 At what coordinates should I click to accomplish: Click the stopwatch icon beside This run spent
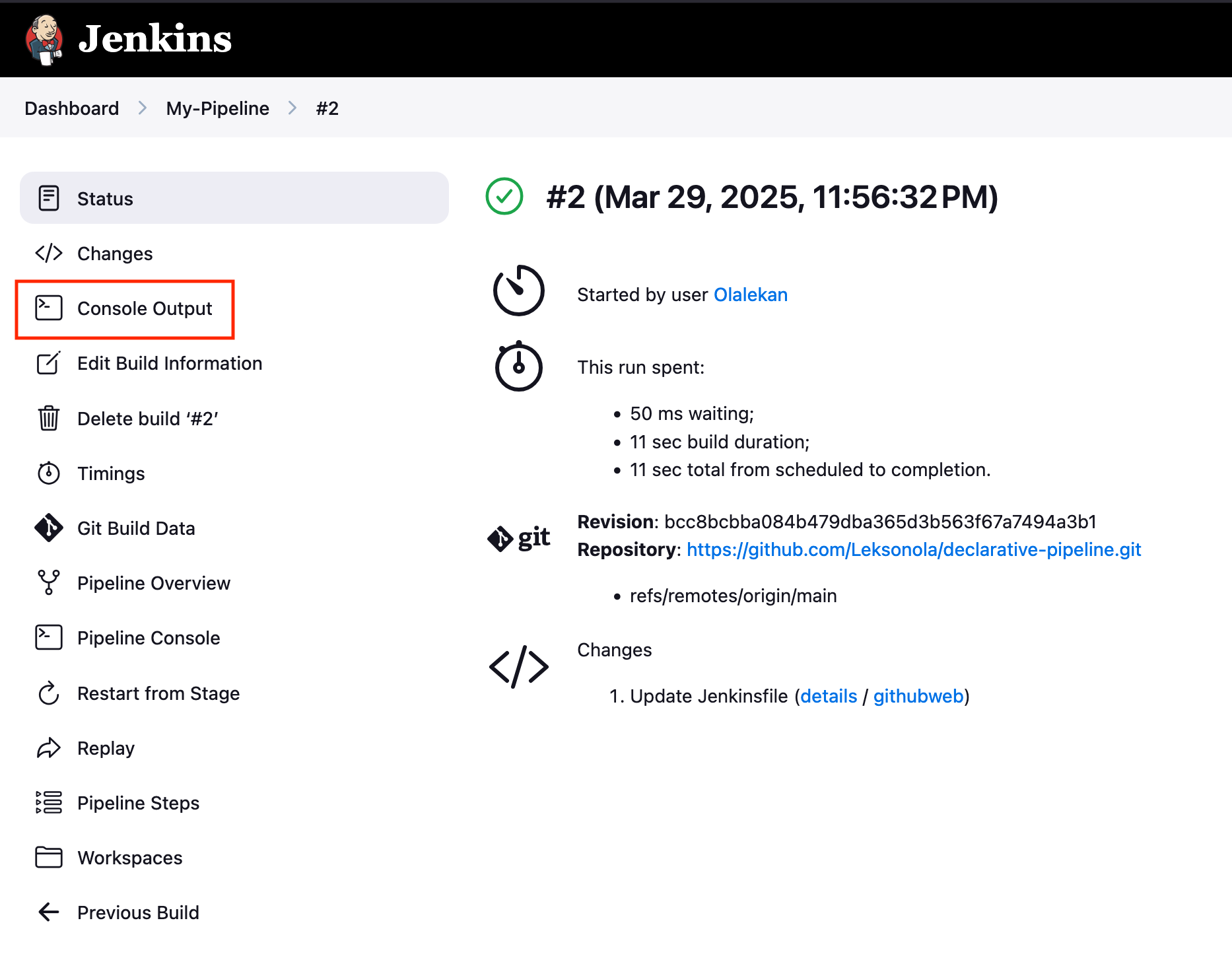click(519, 366)
